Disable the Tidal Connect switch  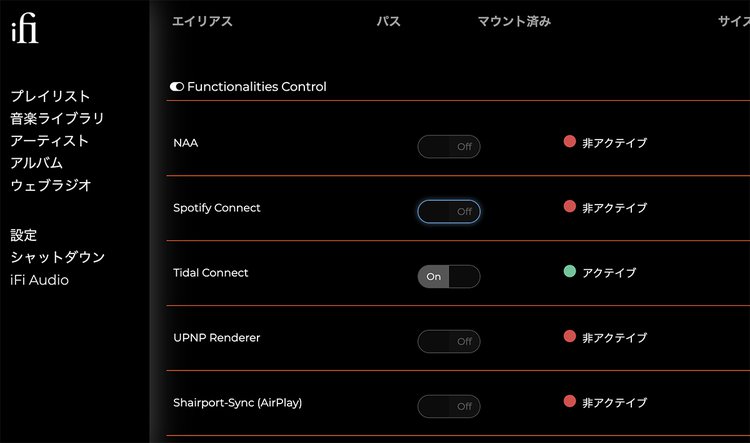pyautogui.click(x=449, y=276)
